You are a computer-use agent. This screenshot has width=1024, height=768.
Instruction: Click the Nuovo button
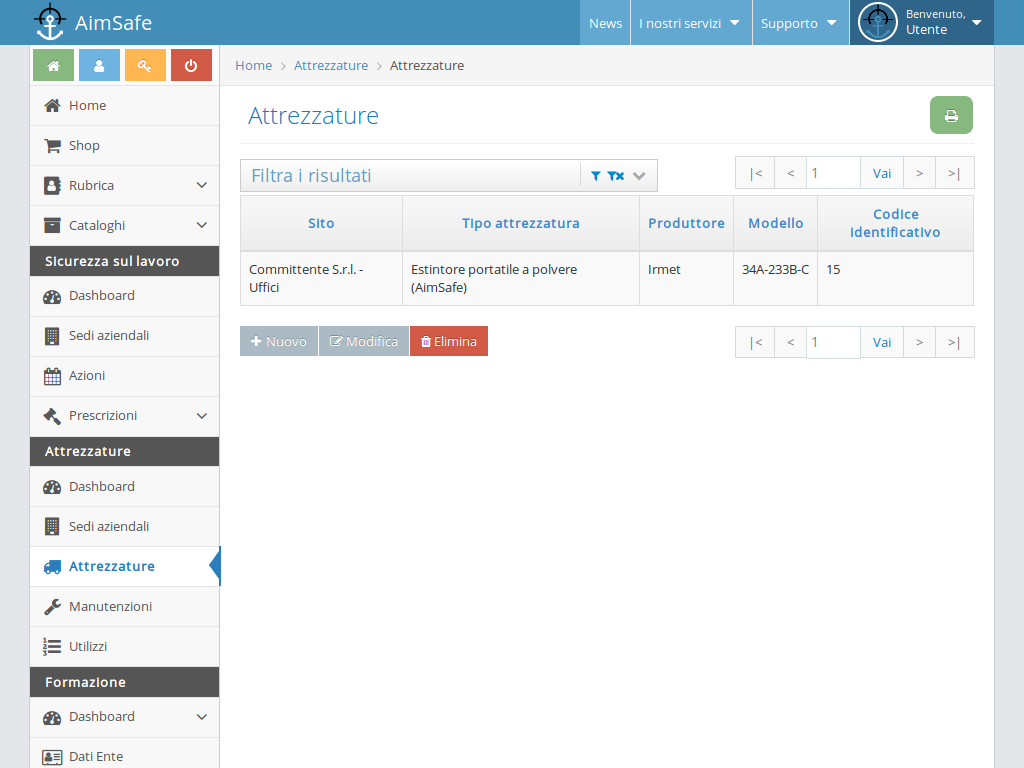coord(279,342)
